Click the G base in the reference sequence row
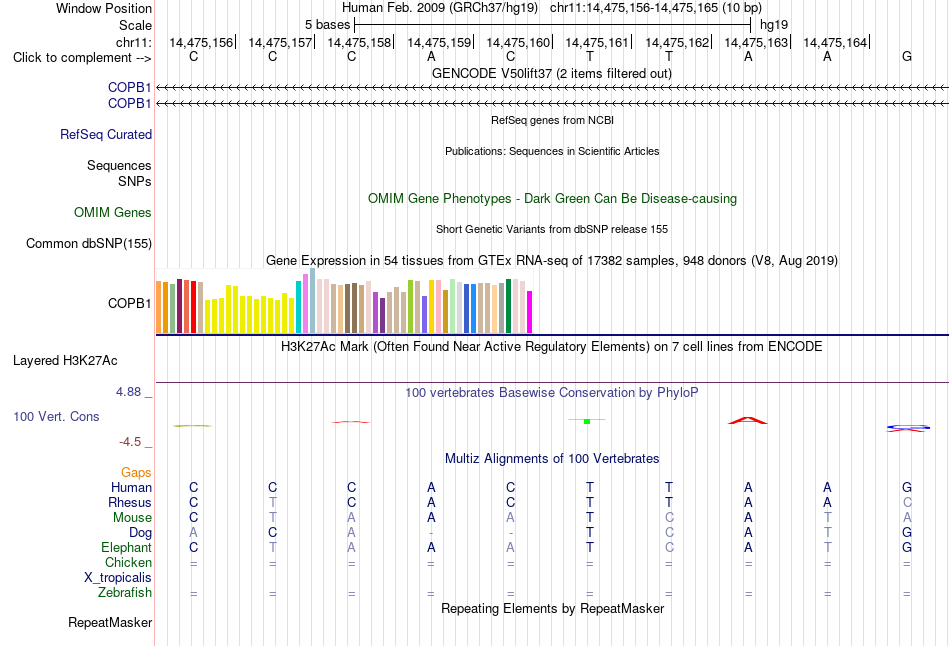This screenshot has width=950, height=646. pyautogui.click(x=907, y=57)
